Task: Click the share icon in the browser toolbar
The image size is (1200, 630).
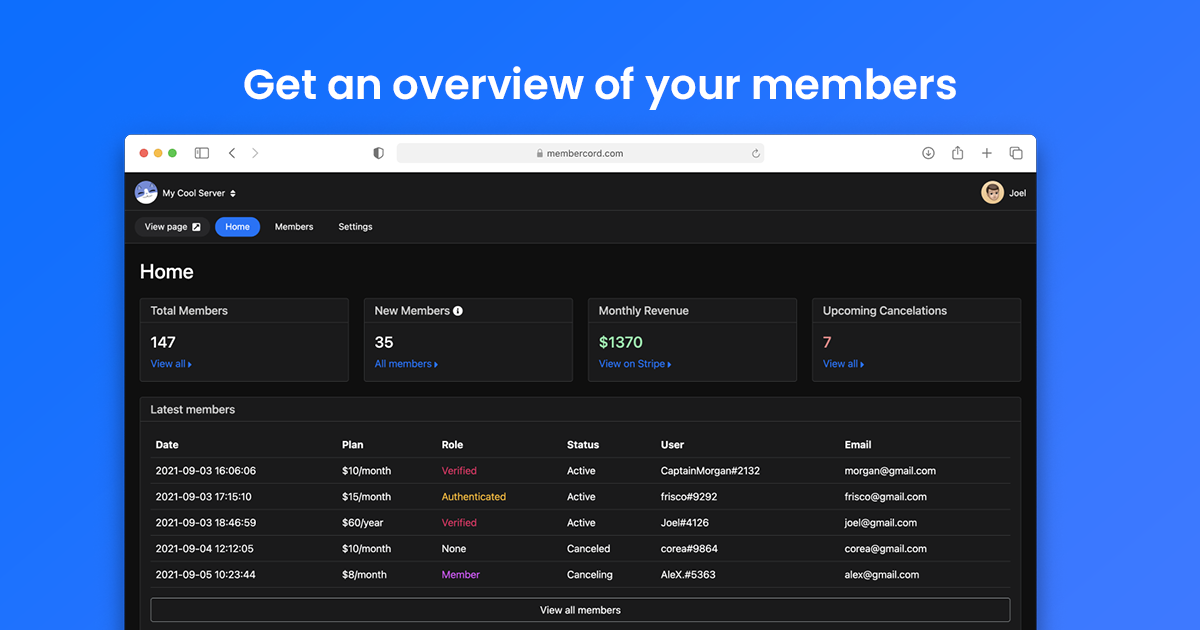Action: (957, 153)
